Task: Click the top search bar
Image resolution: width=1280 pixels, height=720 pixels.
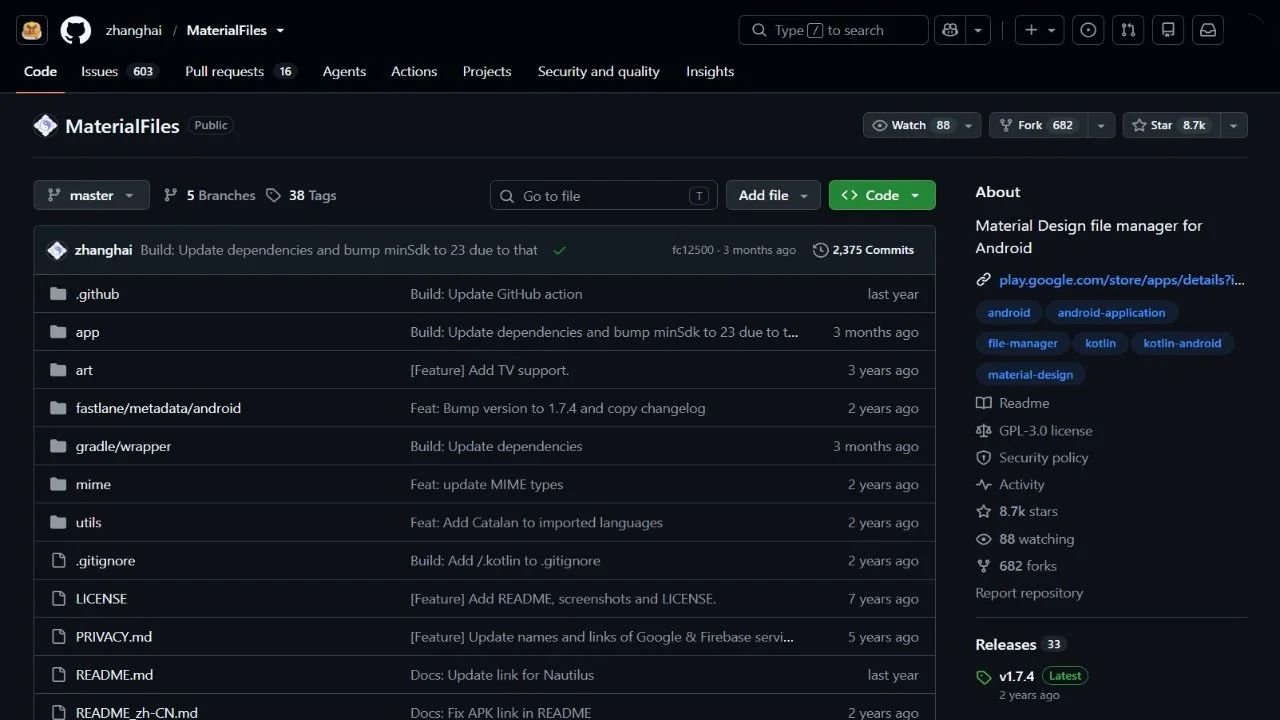Action: pyautogui.click(x=834, y=30)
